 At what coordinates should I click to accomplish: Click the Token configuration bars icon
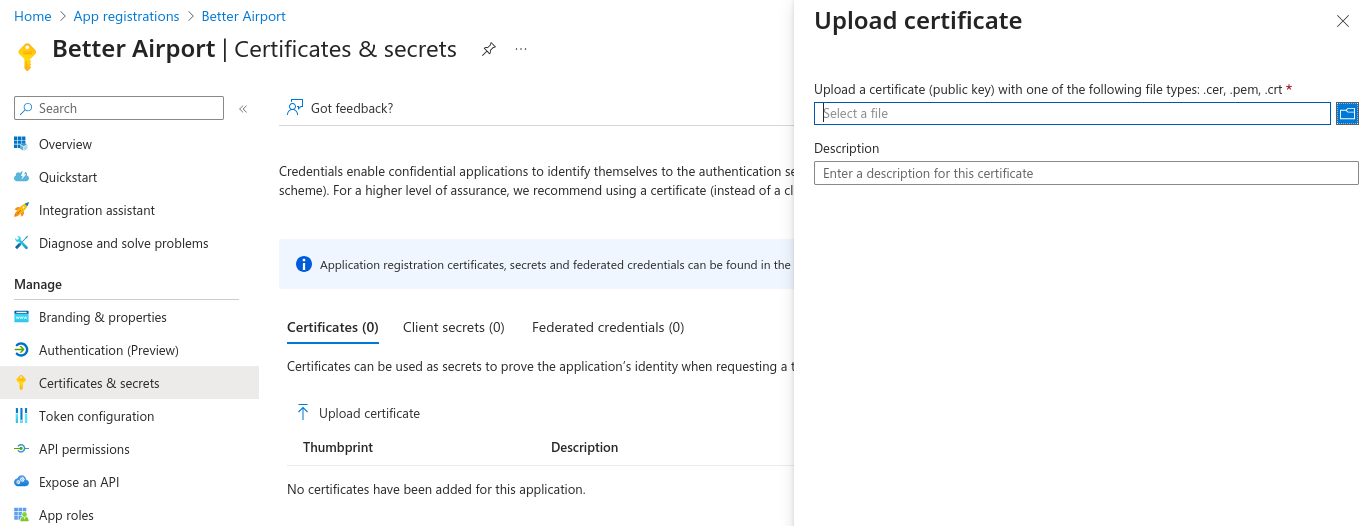[21, 416]
